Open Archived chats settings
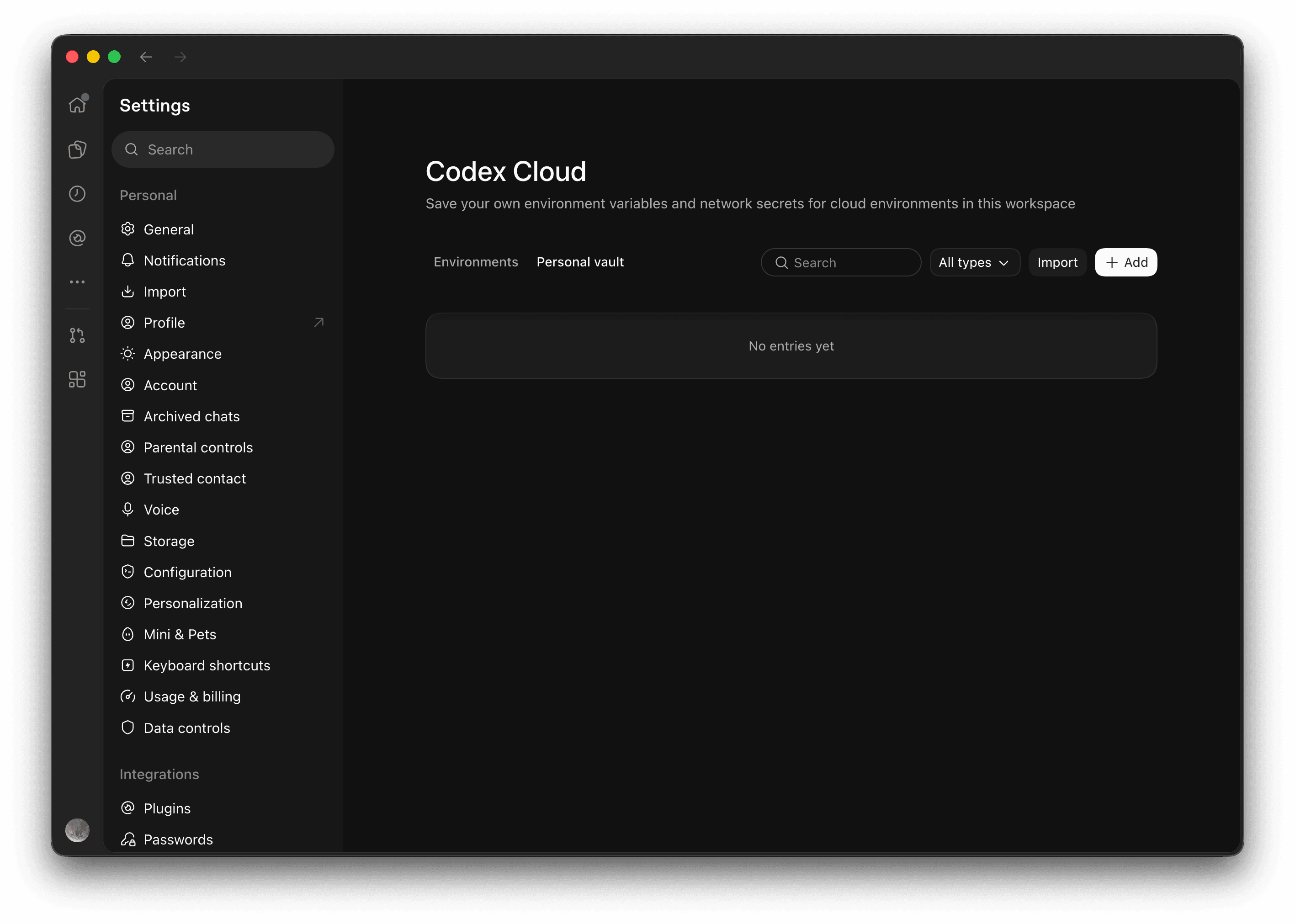Screen dimensions: 1295x924 tap(223, 416)
